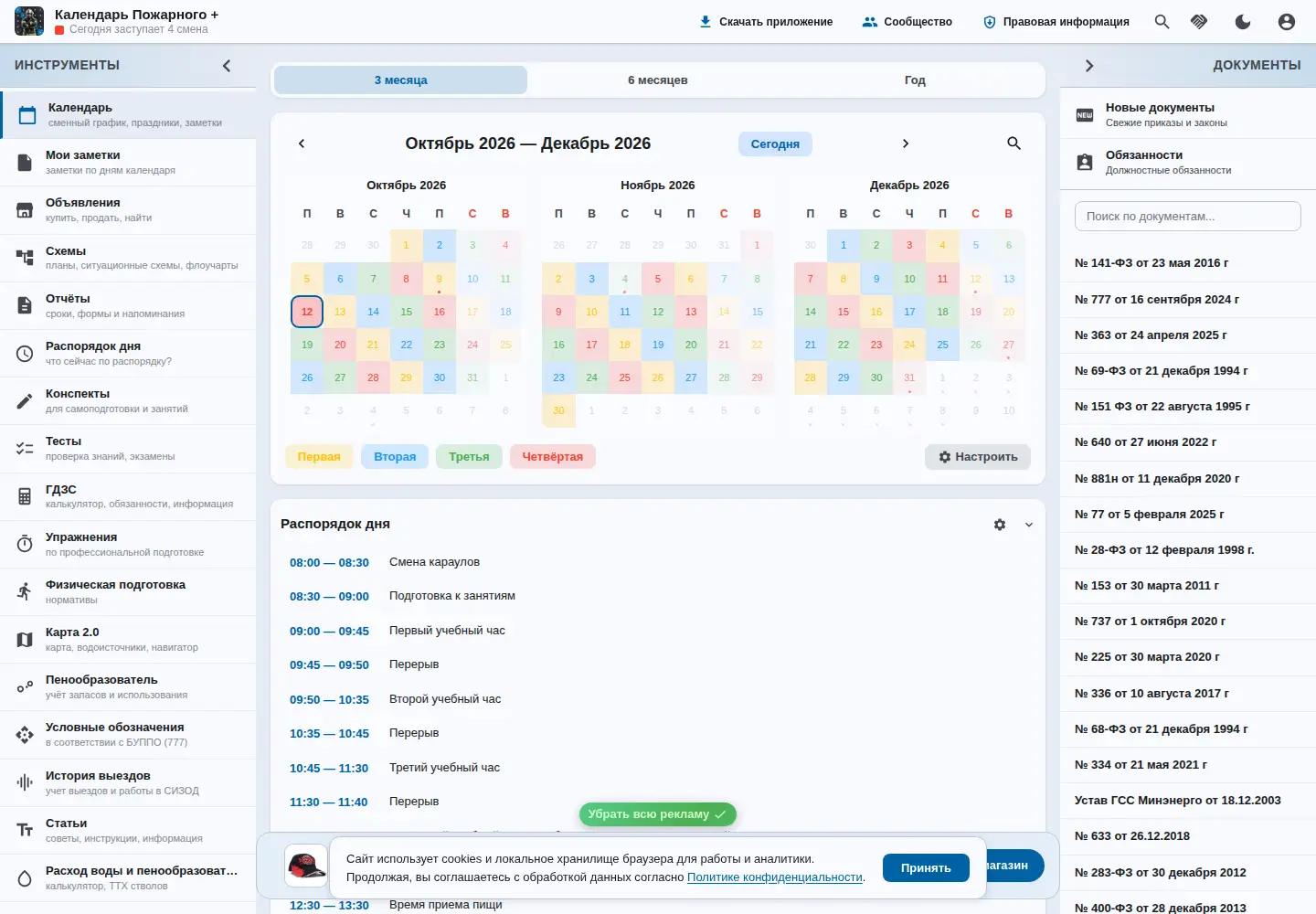Open the Упражнения stopwatch icon
1316x914 pixels.
pos(25,544)
